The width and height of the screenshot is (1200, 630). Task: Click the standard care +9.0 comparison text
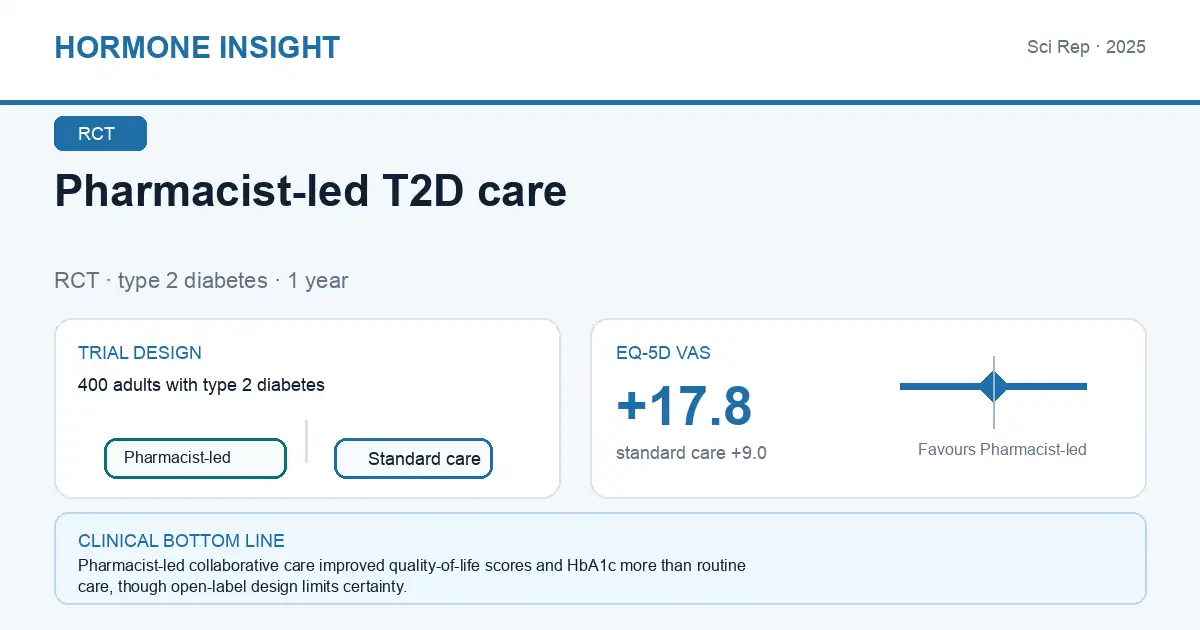click(691, 453)
